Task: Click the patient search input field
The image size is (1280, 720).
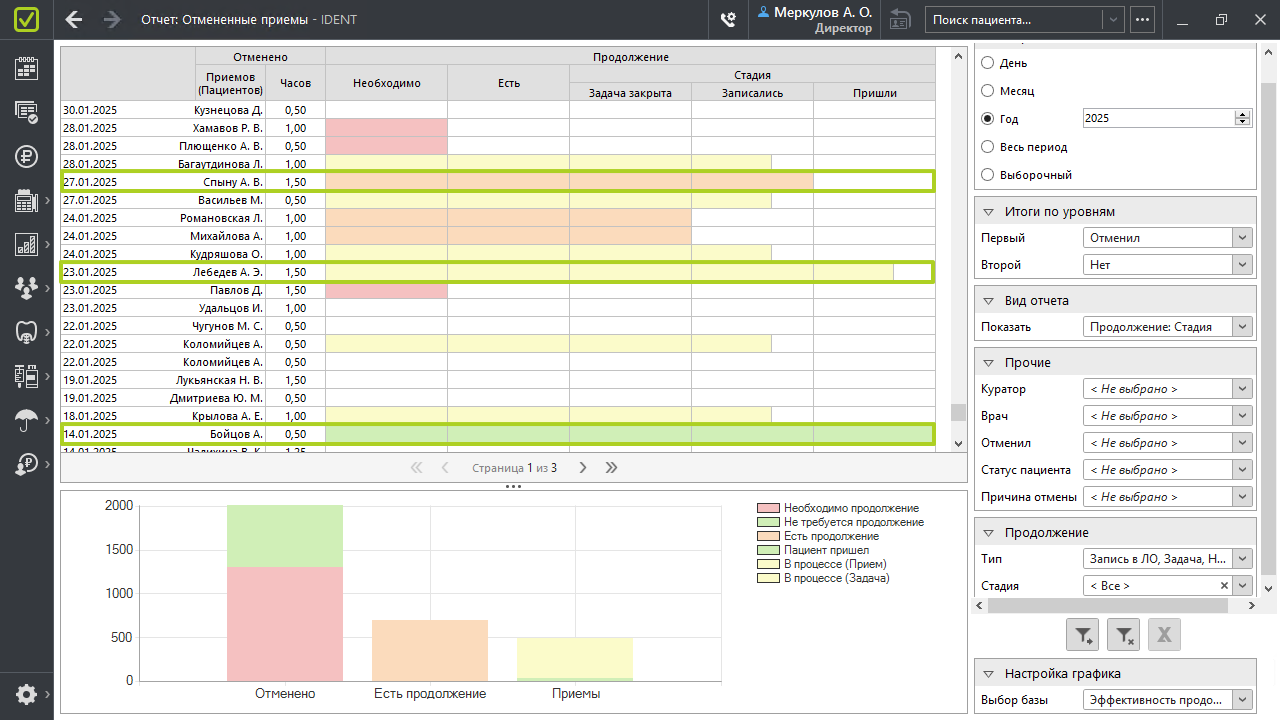Action: 1014,19
